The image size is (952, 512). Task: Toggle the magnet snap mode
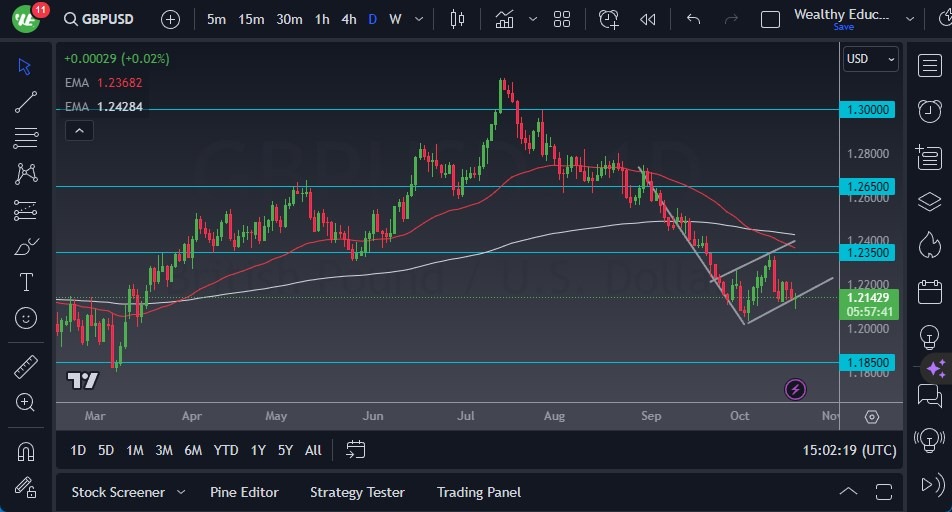point(26,451)
